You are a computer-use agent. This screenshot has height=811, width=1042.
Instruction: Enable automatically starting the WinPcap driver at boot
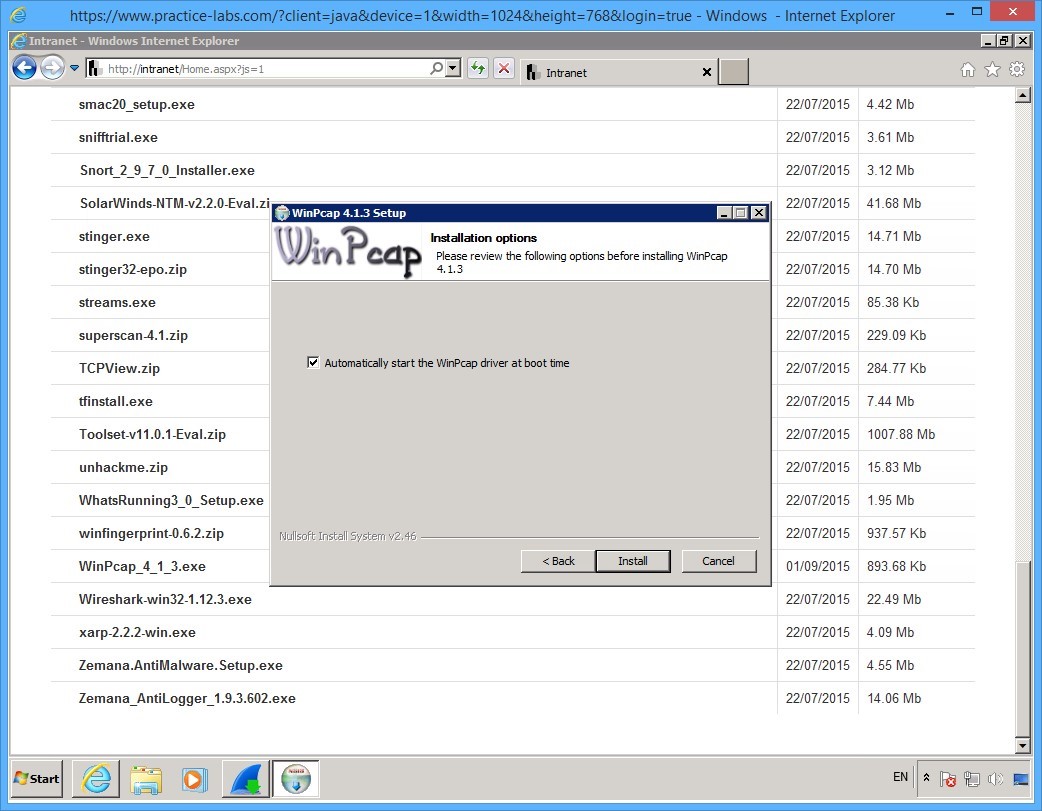pyautogui.click(x=313, y=363)
